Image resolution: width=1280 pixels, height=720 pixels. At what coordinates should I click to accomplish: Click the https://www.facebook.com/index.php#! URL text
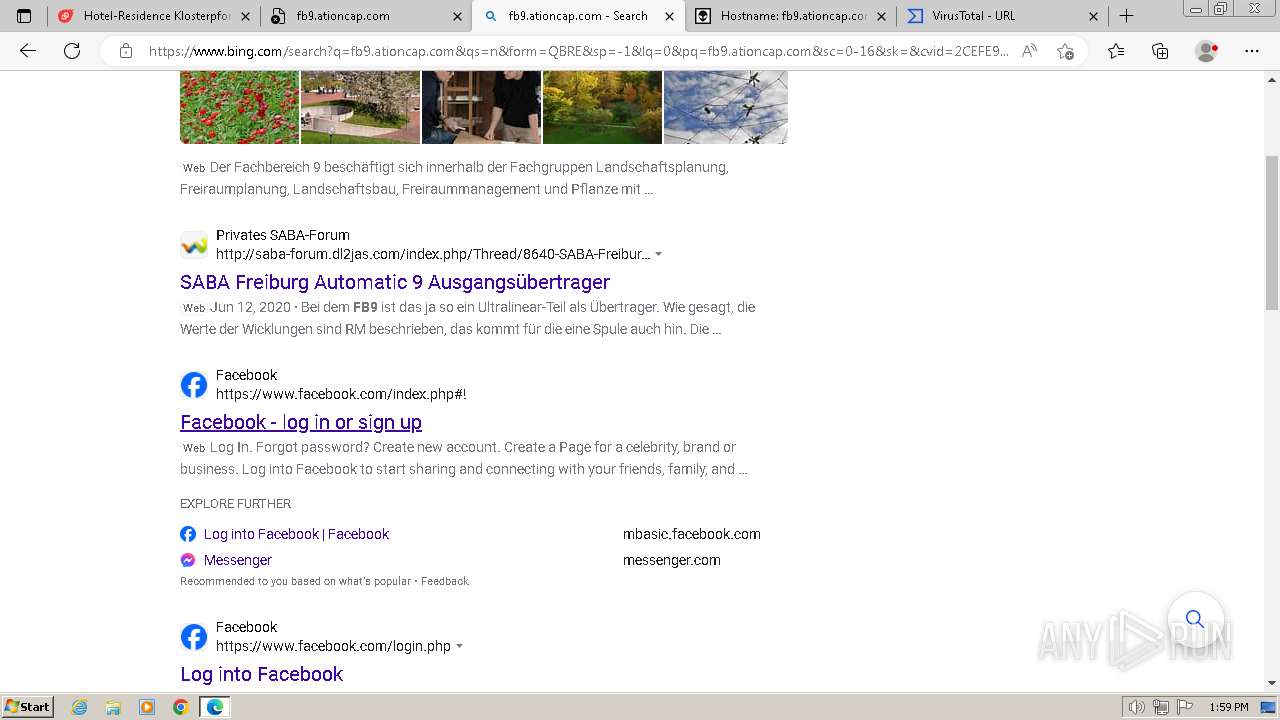coord(341,394)
